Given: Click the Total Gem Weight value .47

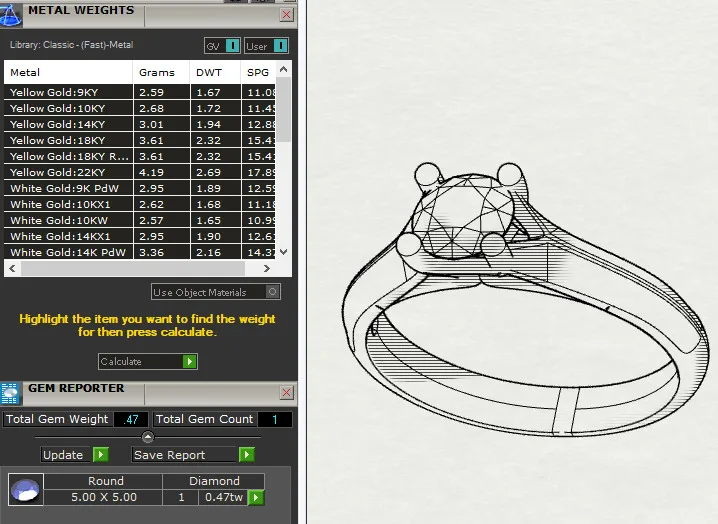Looking at the screenshot, I should pos(131,419).
